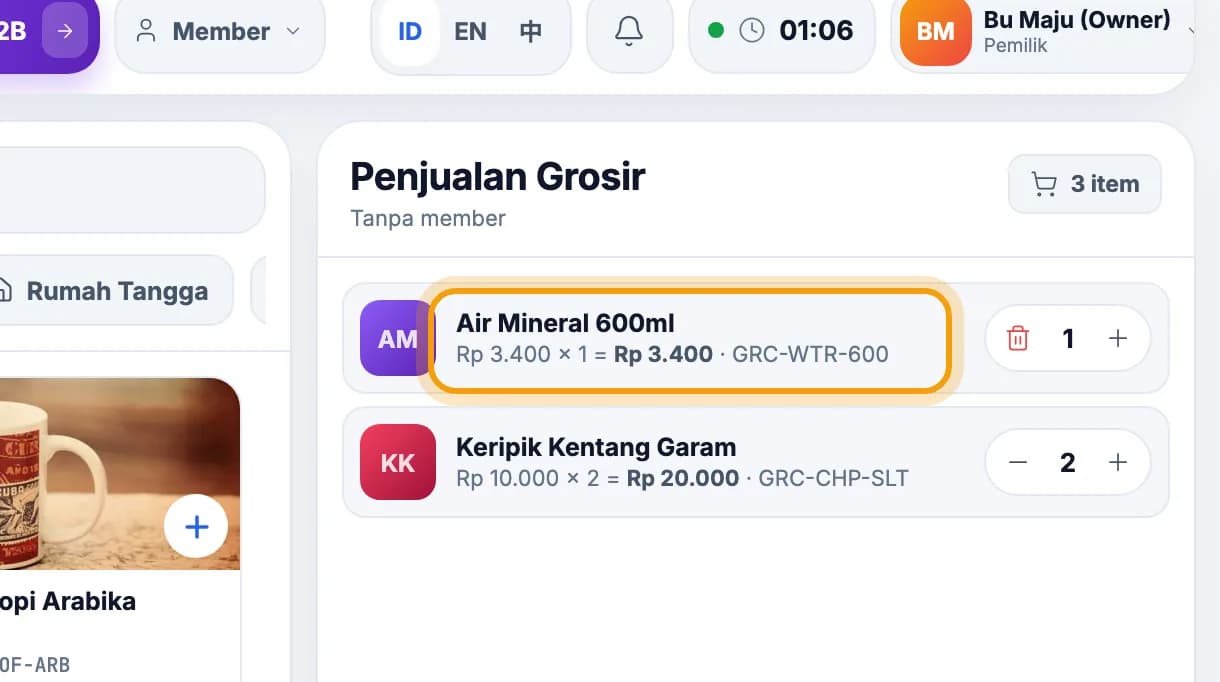The width and height of the screenshot is (1220, 682).
Task: Open the Member dropdown
Action: tap(220, 32)
